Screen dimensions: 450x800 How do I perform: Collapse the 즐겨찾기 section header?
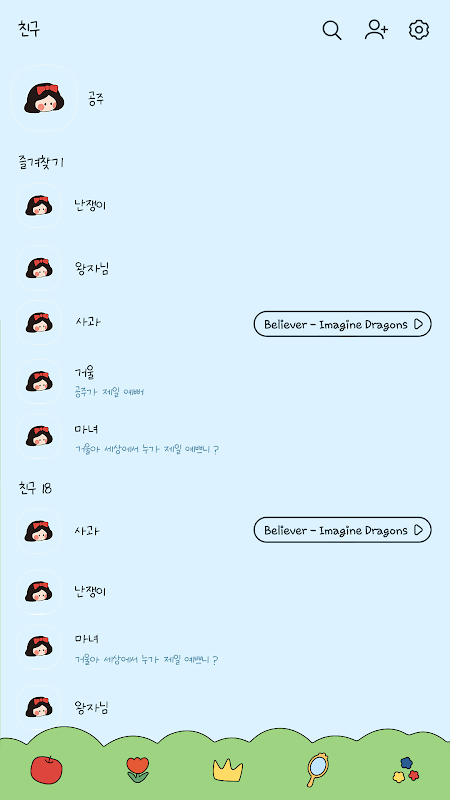coord(41,163)
